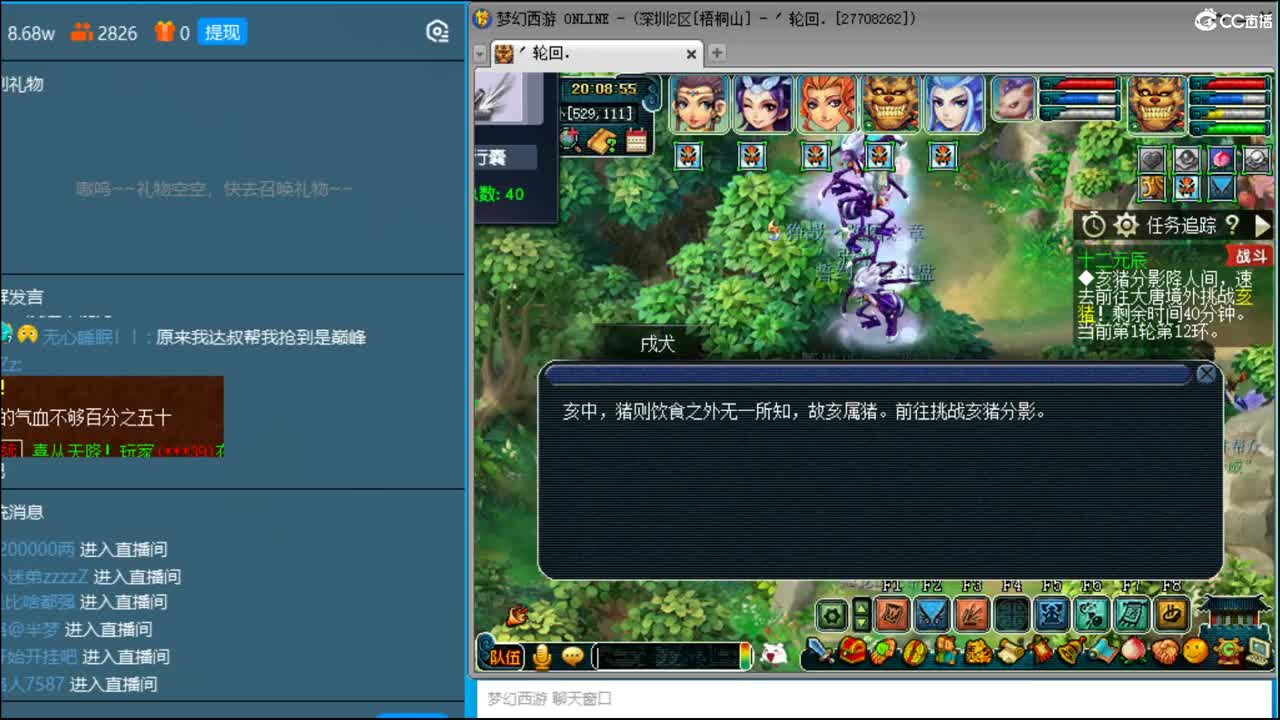This screenshot has width=1280, height=720.
Task: Toggle the microphone voice chat
Action: coord(542,656)
